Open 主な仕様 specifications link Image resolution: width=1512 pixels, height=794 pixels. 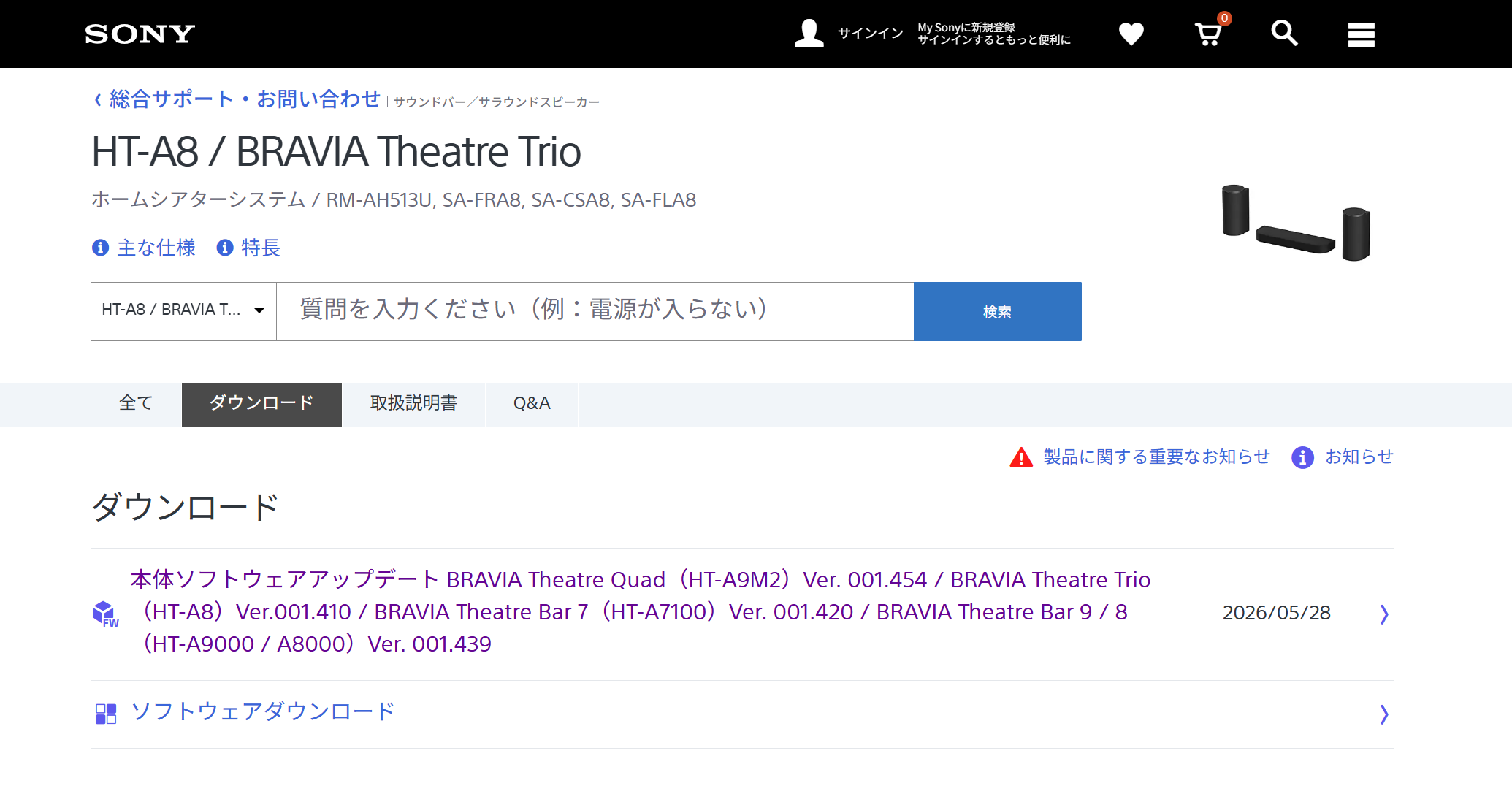pyautogui.click(x=156, y=248)
